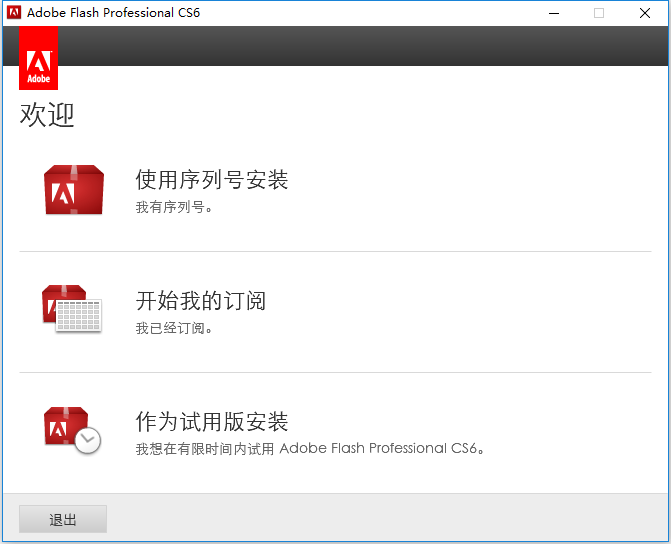
Task: Click the 欢迎 heading
Action: tap(47, 115)
